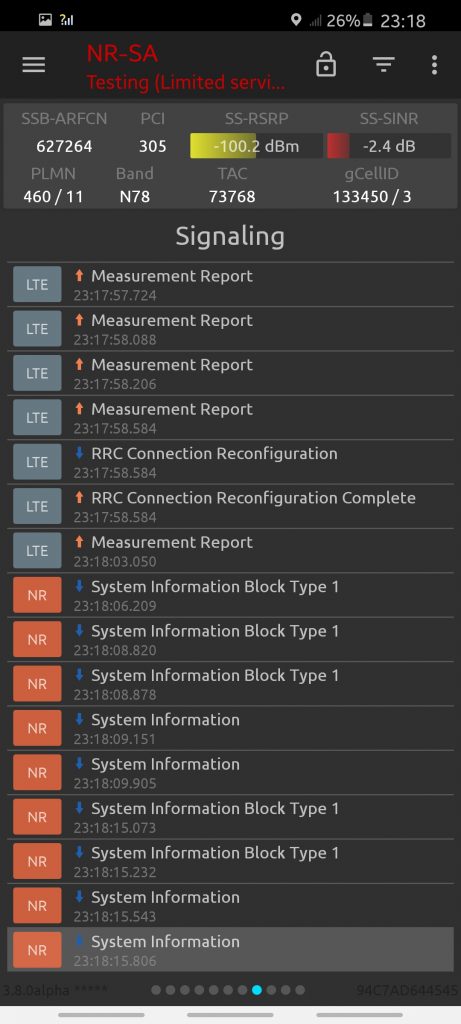Image resolution: width=461 pixels, height=1024 pixels.
Task: Open System Information entry at 23:18:15.806
Action: (x=230, y=950)
